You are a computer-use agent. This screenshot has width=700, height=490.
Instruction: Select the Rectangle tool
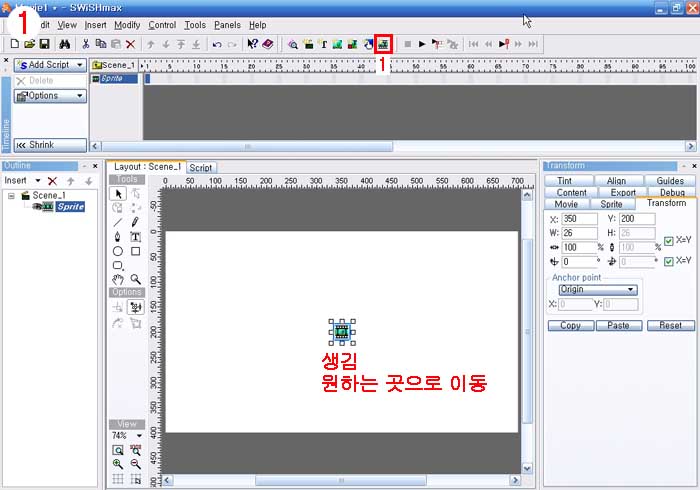click(135, 251)
